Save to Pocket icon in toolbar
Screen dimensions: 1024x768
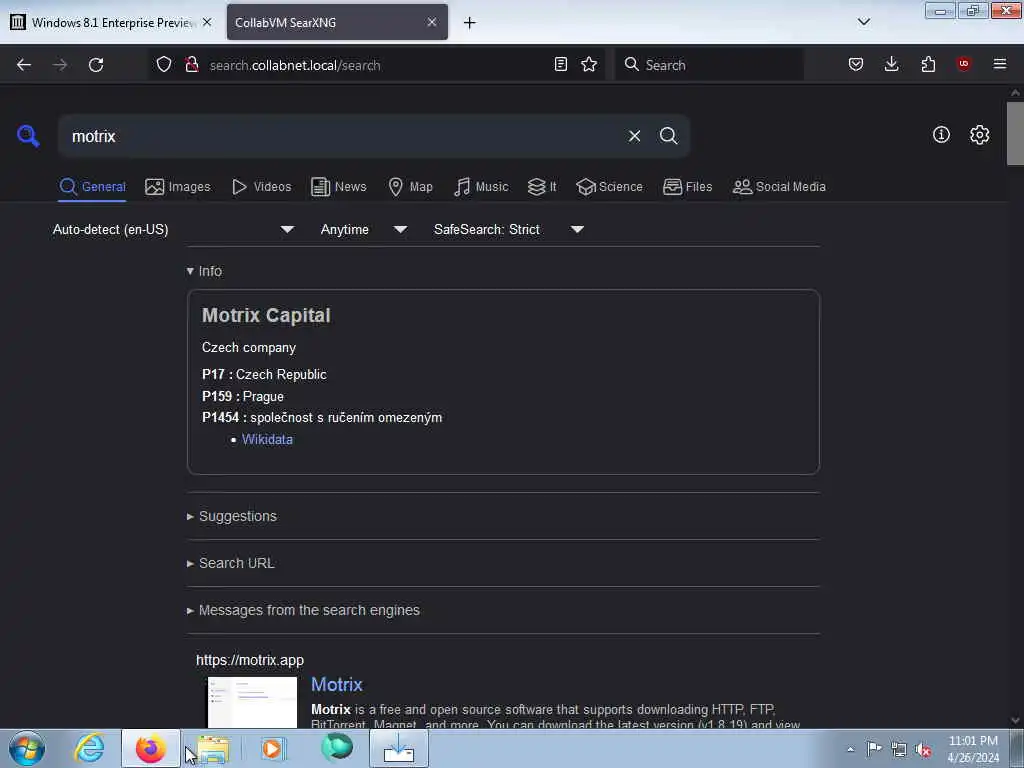856,64
